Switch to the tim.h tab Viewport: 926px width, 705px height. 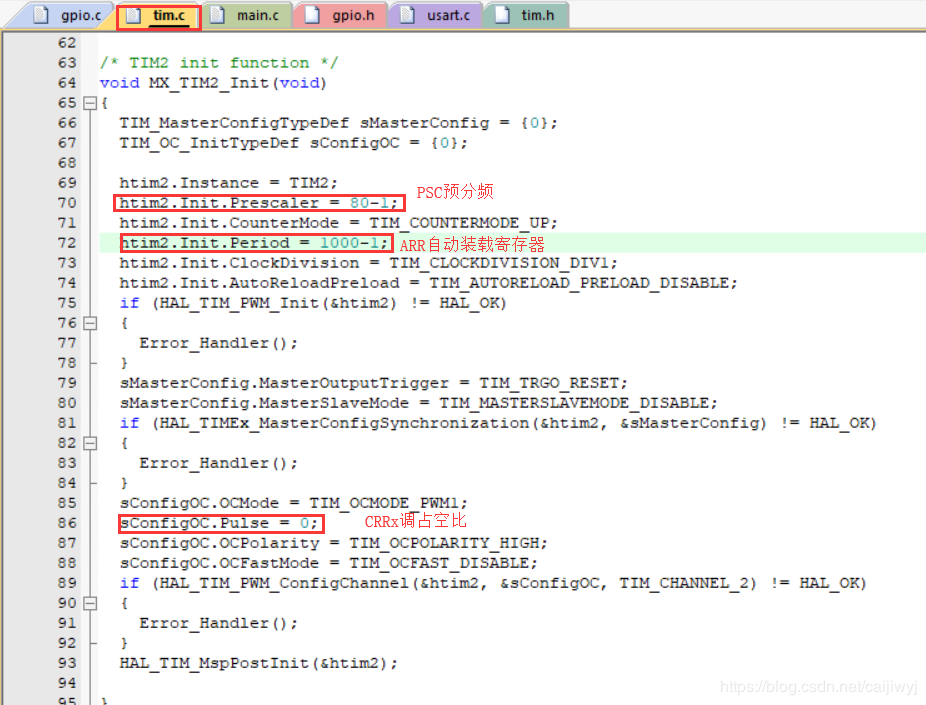(x=527, y=15)
